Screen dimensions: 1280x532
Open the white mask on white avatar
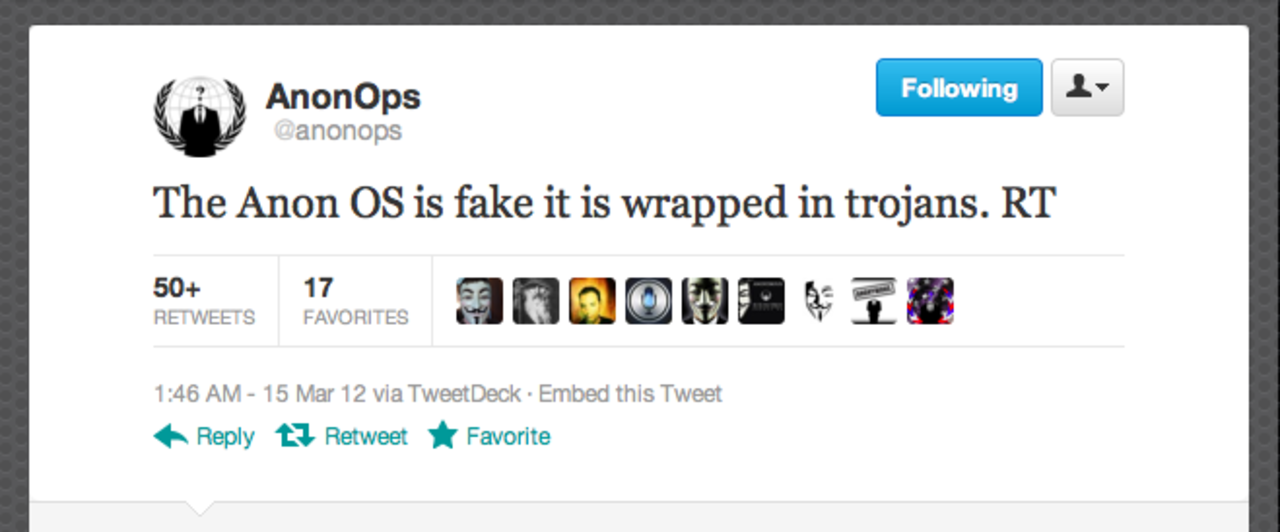[818, 301]
